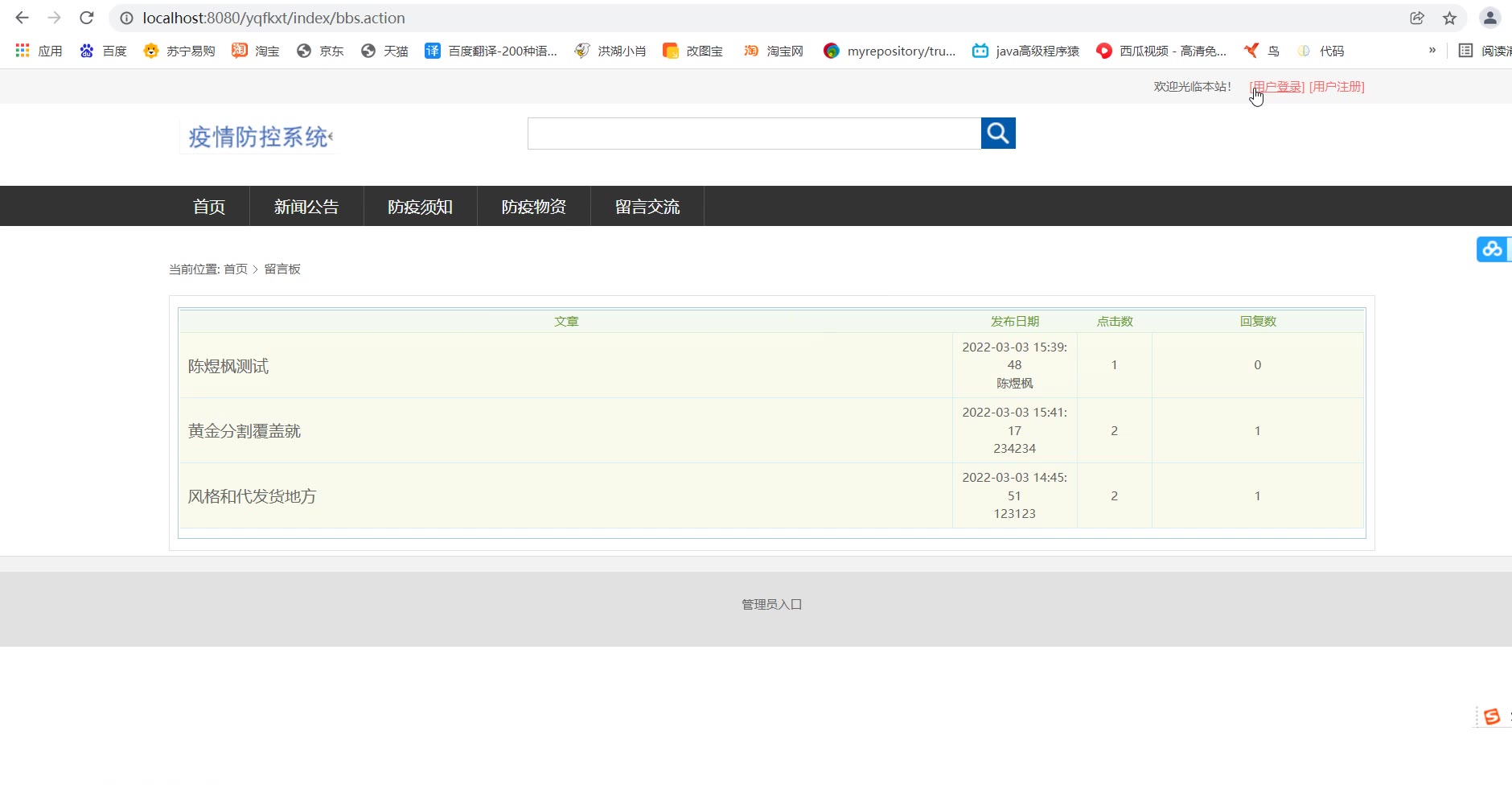Image resolution: width=1512 pixels, height=785 pixels.
Task: Click the blue search magnifier button
Action: pyautogui.click(x=998, y=134)
